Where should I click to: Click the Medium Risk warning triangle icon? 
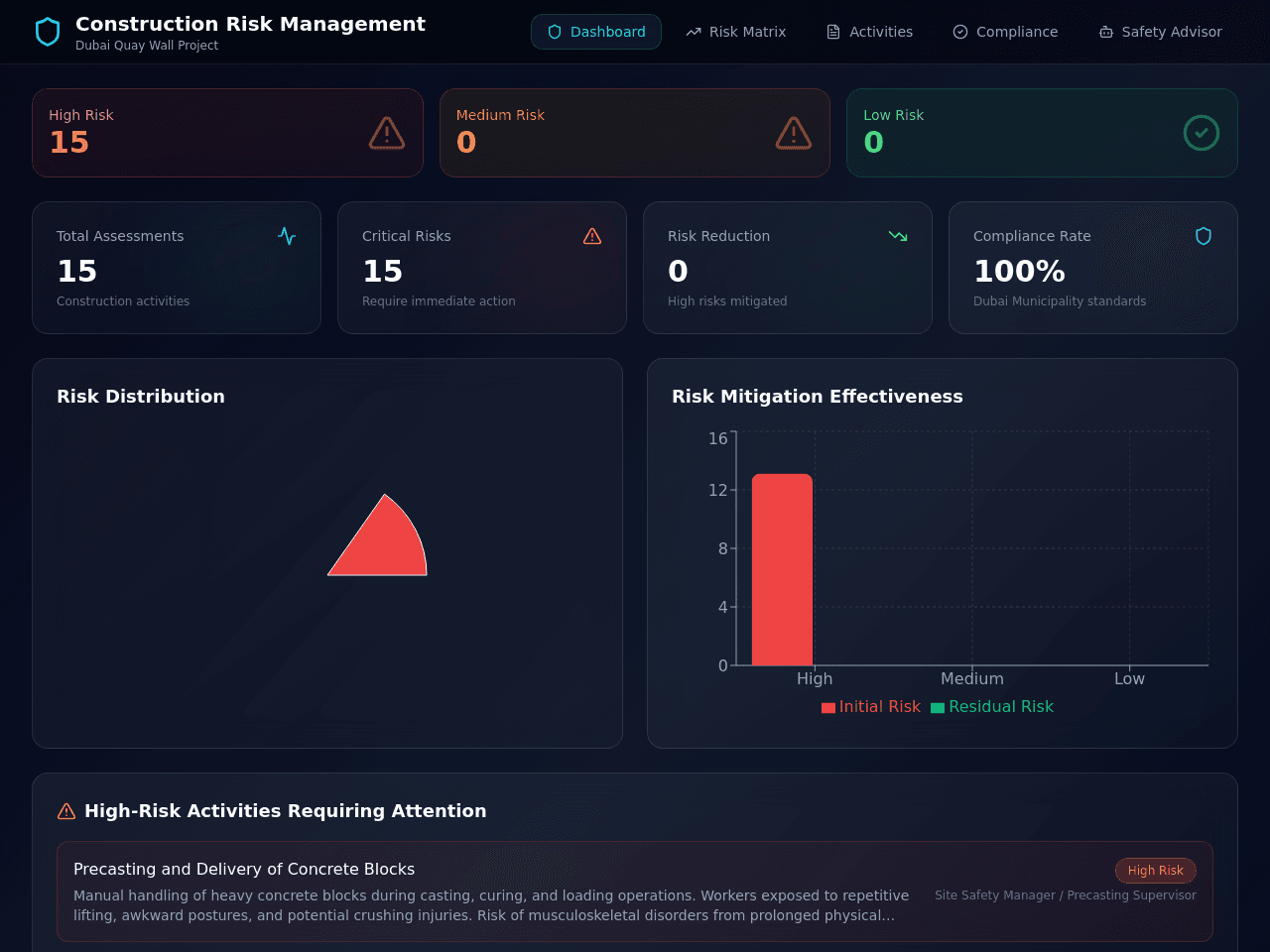(x=794, y=133)
